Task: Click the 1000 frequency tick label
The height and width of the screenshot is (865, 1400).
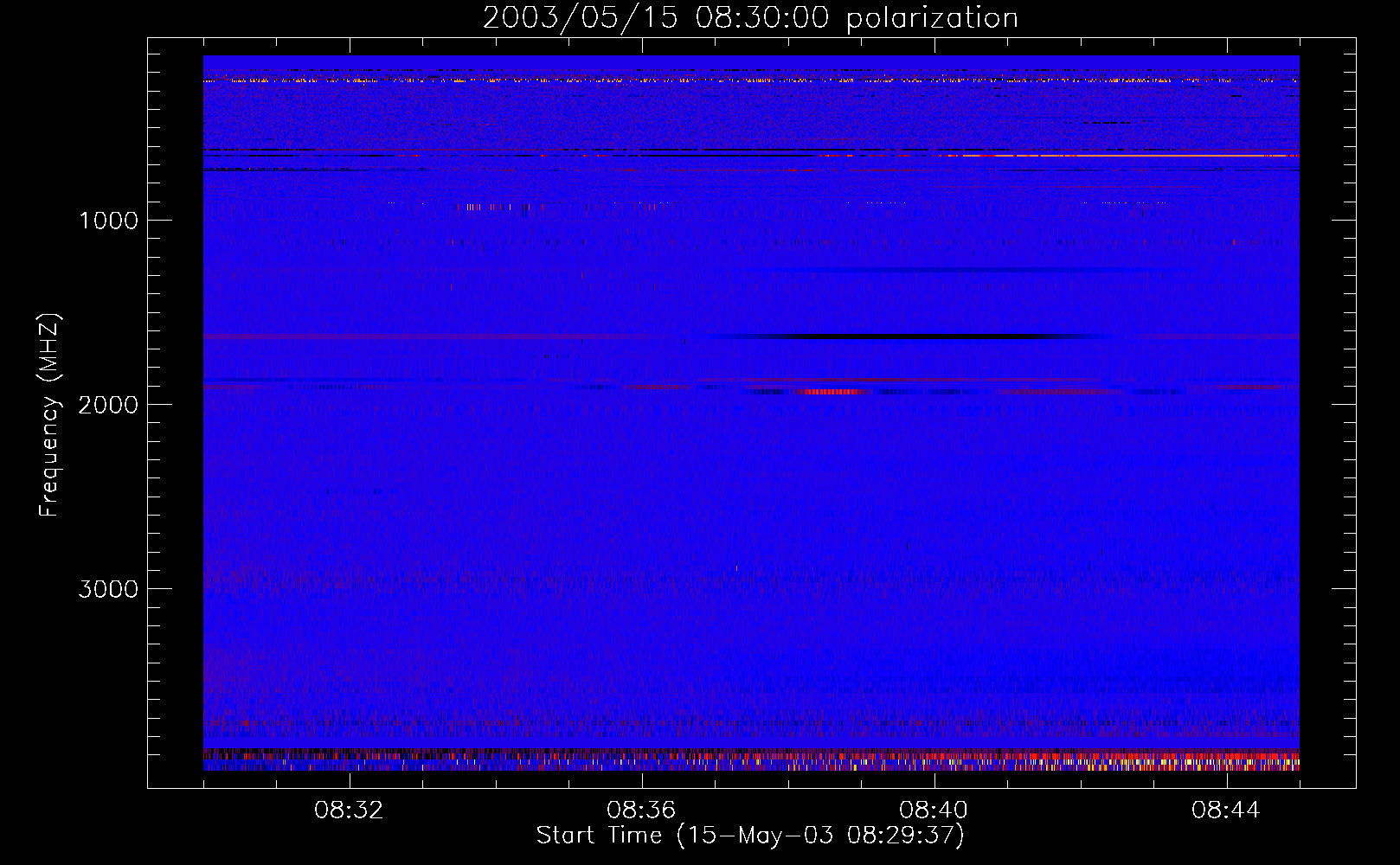Action: pyautogui.click(x=108, y=221)
